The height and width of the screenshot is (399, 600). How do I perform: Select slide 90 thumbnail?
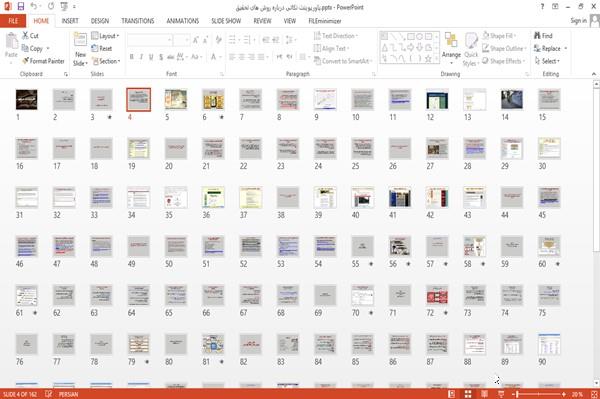tap(549, 344)
